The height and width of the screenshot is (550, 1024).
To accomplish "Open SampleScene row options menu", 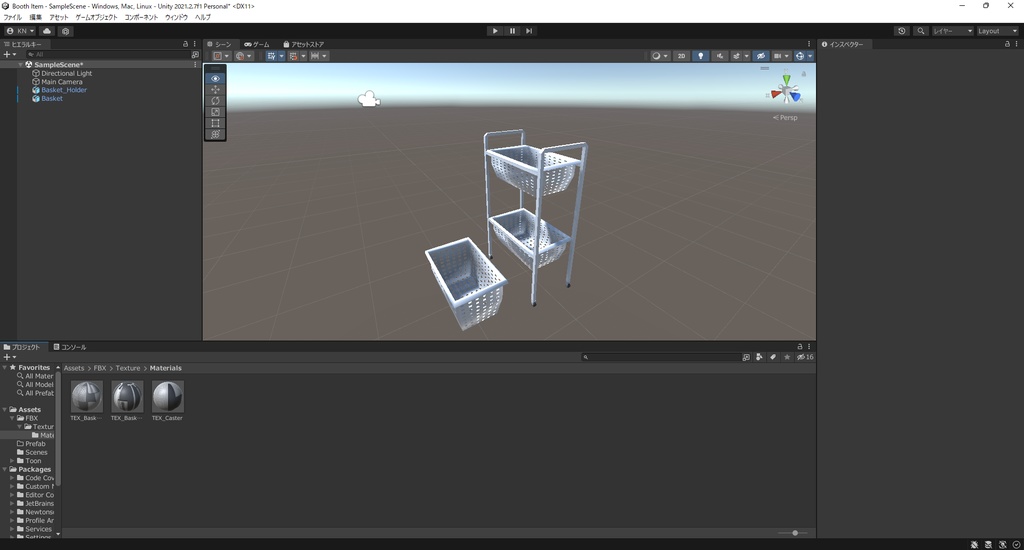I will click(x=195, y=65).
